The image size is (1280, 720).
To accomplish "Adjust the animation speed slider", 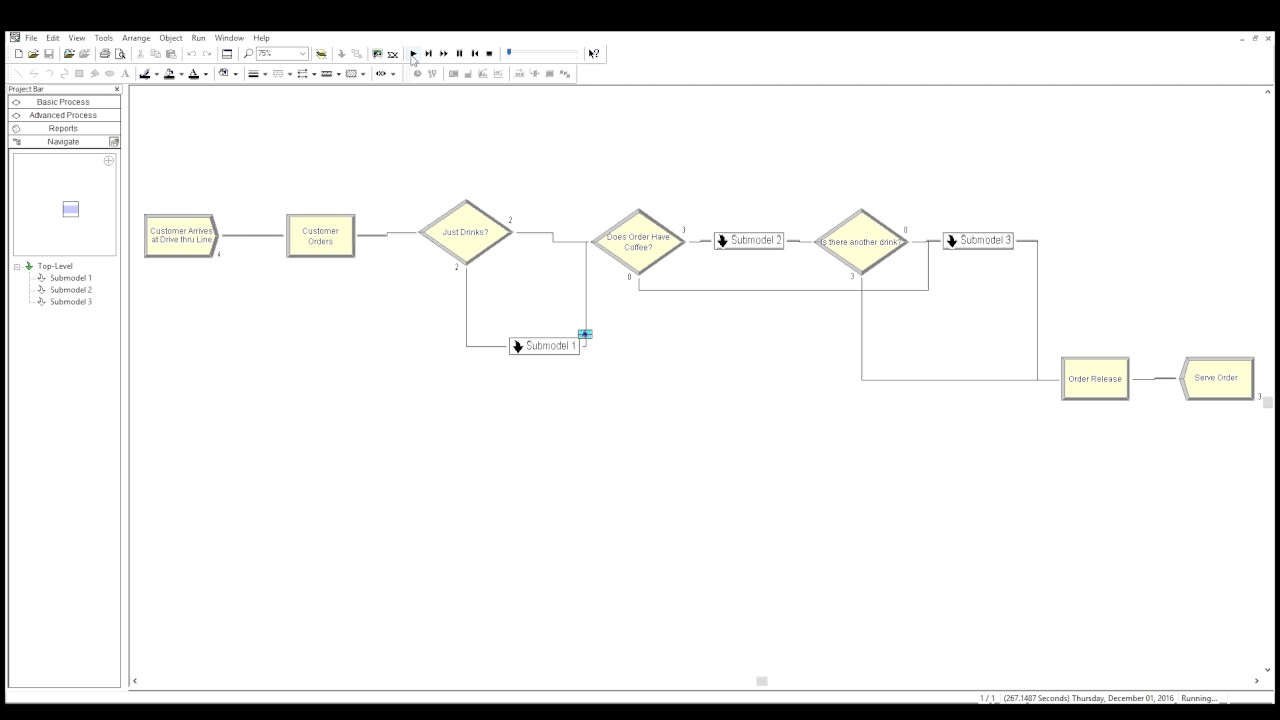I will click(509, 53).
